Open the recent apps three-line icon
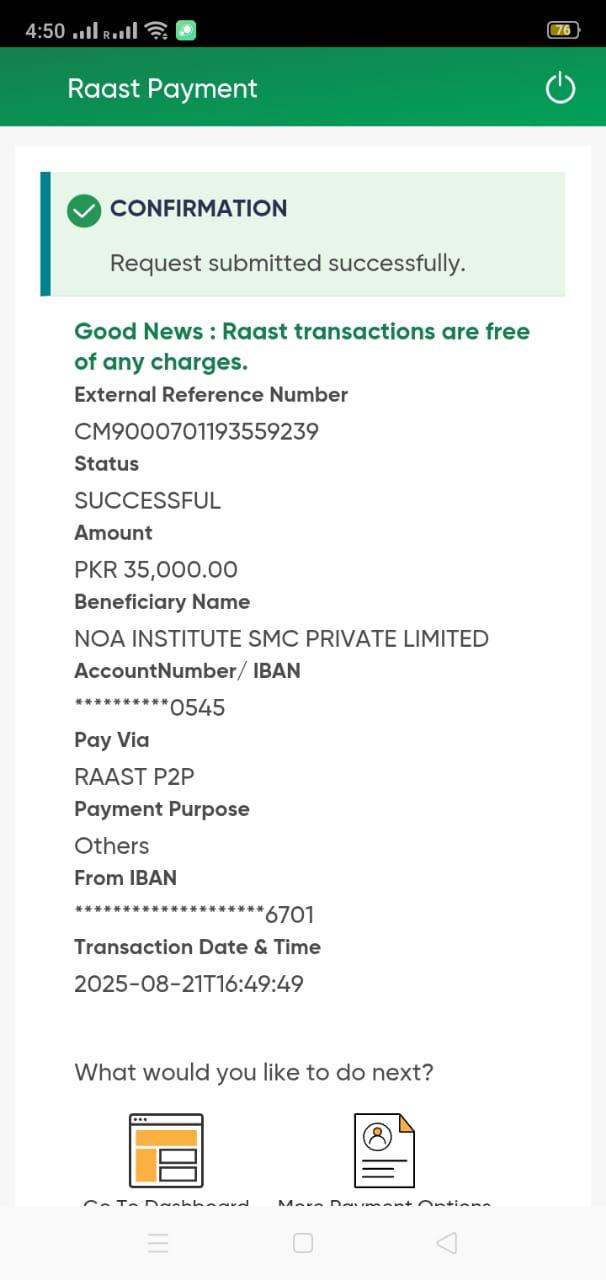The image size is (606, 1280). pyautogui.click(x=158, y=1243)
